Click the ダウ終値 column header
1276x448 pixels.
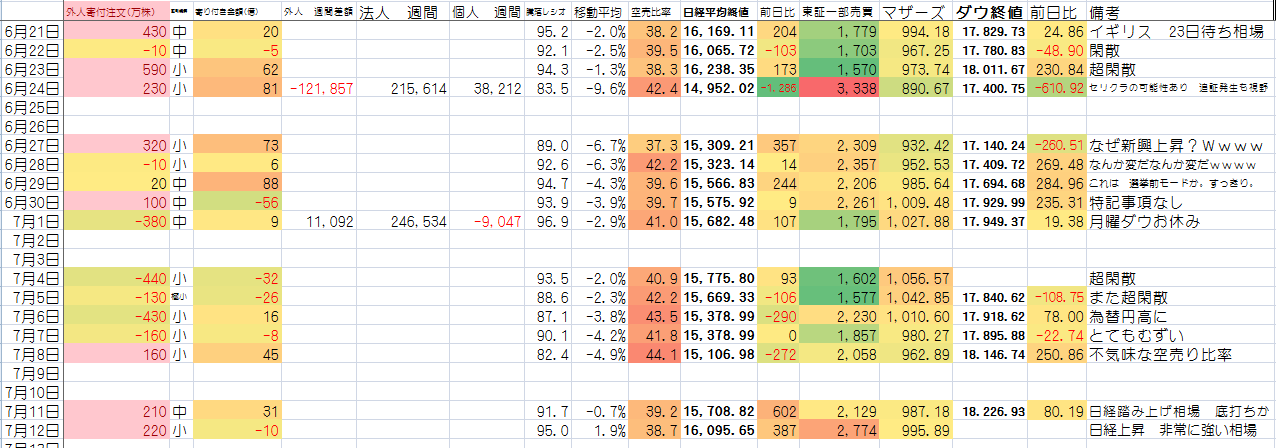click(989, 14)
